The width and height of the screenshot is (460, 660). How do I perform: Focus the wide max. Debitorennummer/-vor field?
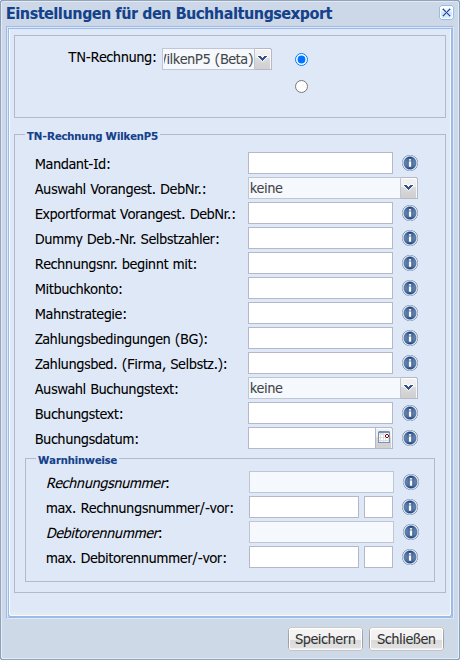pos(304,557)
